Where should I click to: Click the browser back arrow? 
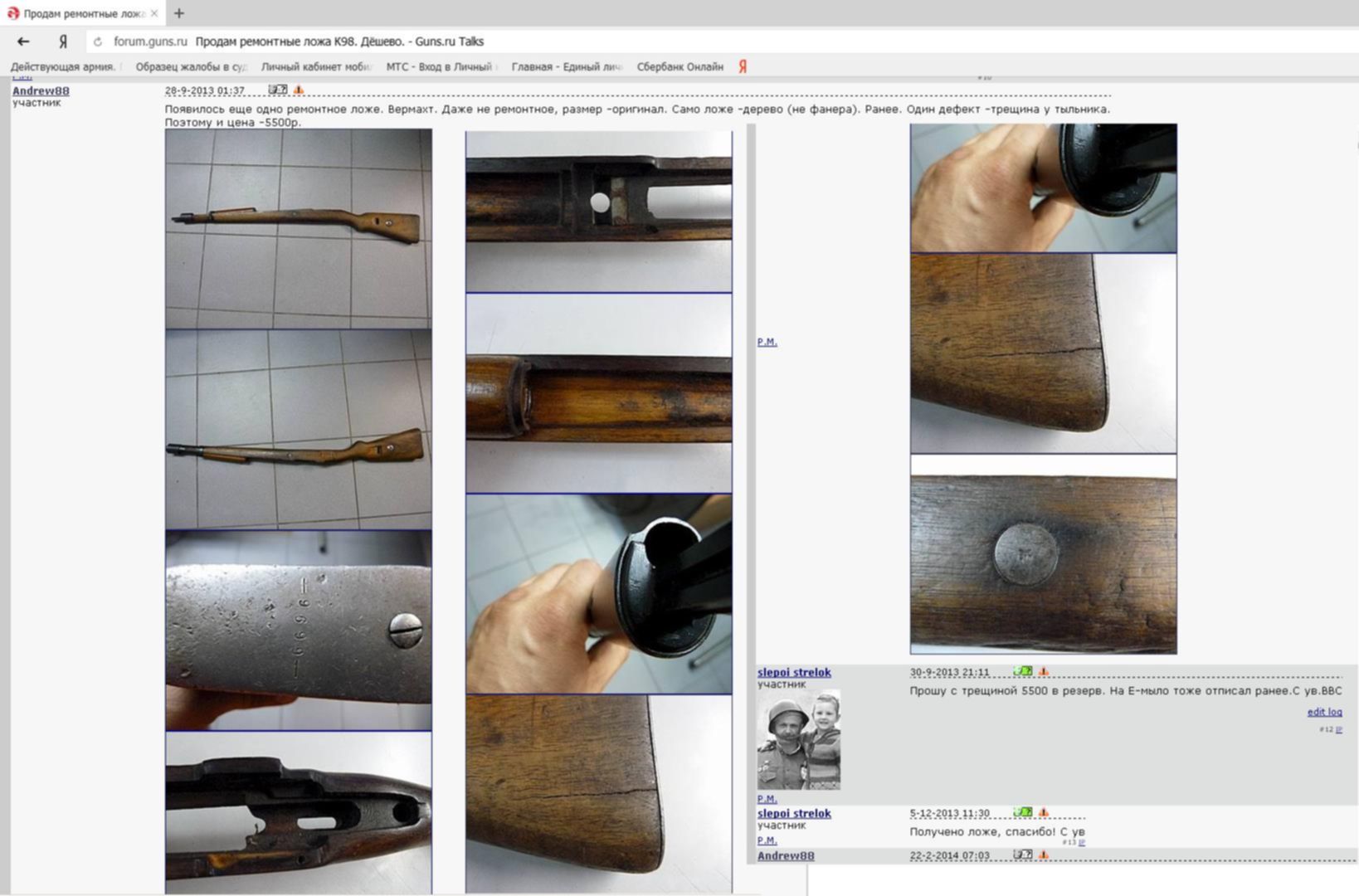(23, 41)
